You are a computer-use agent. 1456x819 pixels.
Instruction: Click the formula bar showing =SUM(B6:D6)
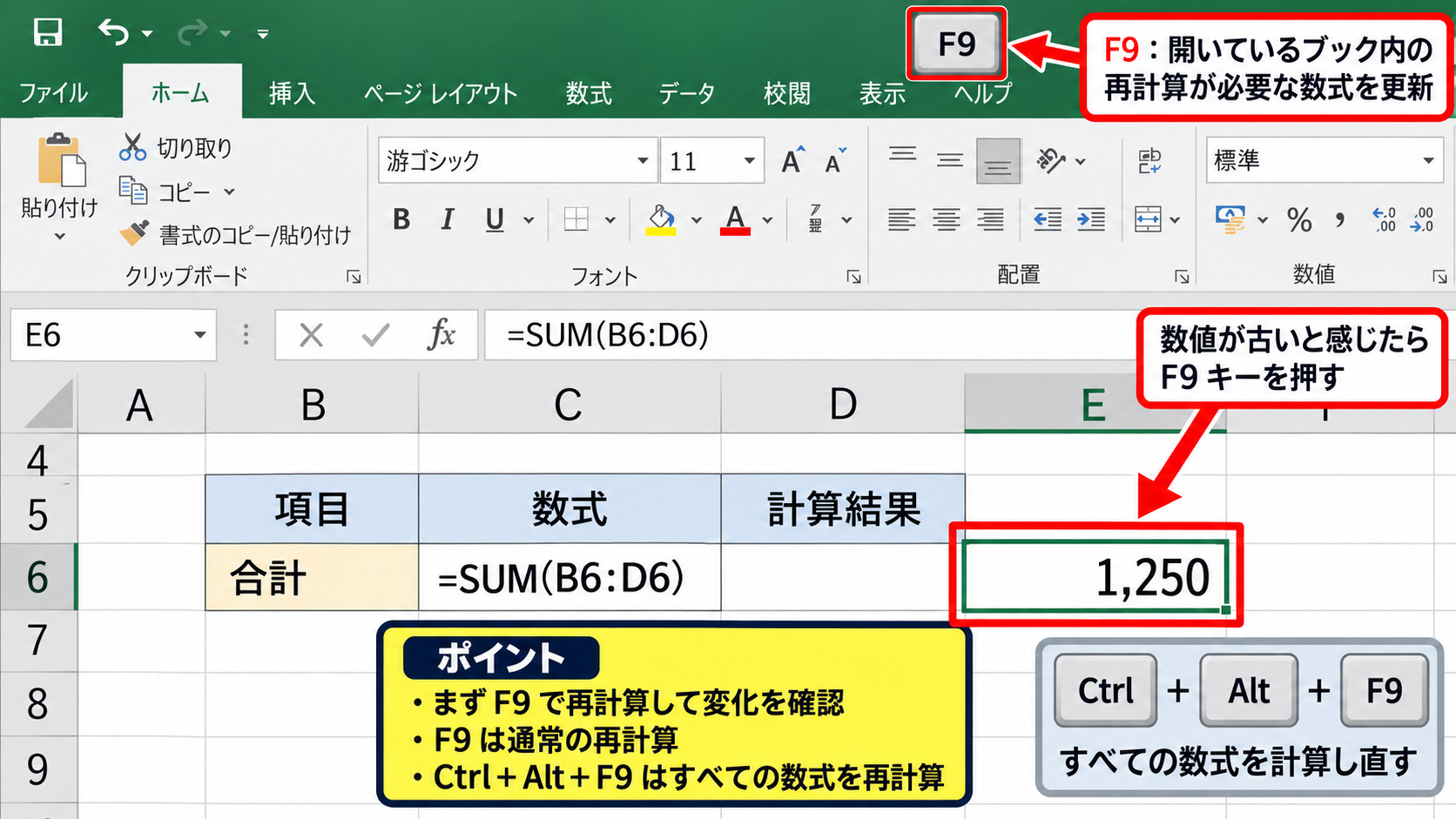(810, 335)
